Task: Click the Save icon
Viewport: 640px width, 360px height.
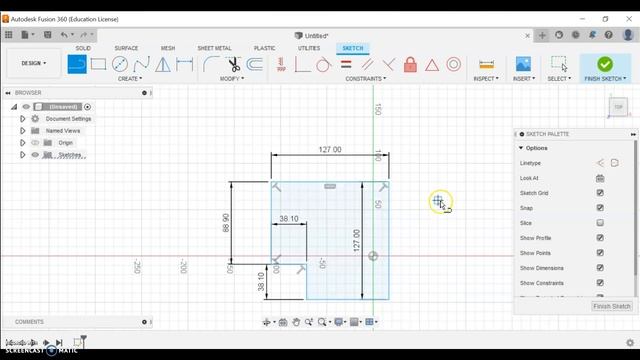Action: [48, 35]
